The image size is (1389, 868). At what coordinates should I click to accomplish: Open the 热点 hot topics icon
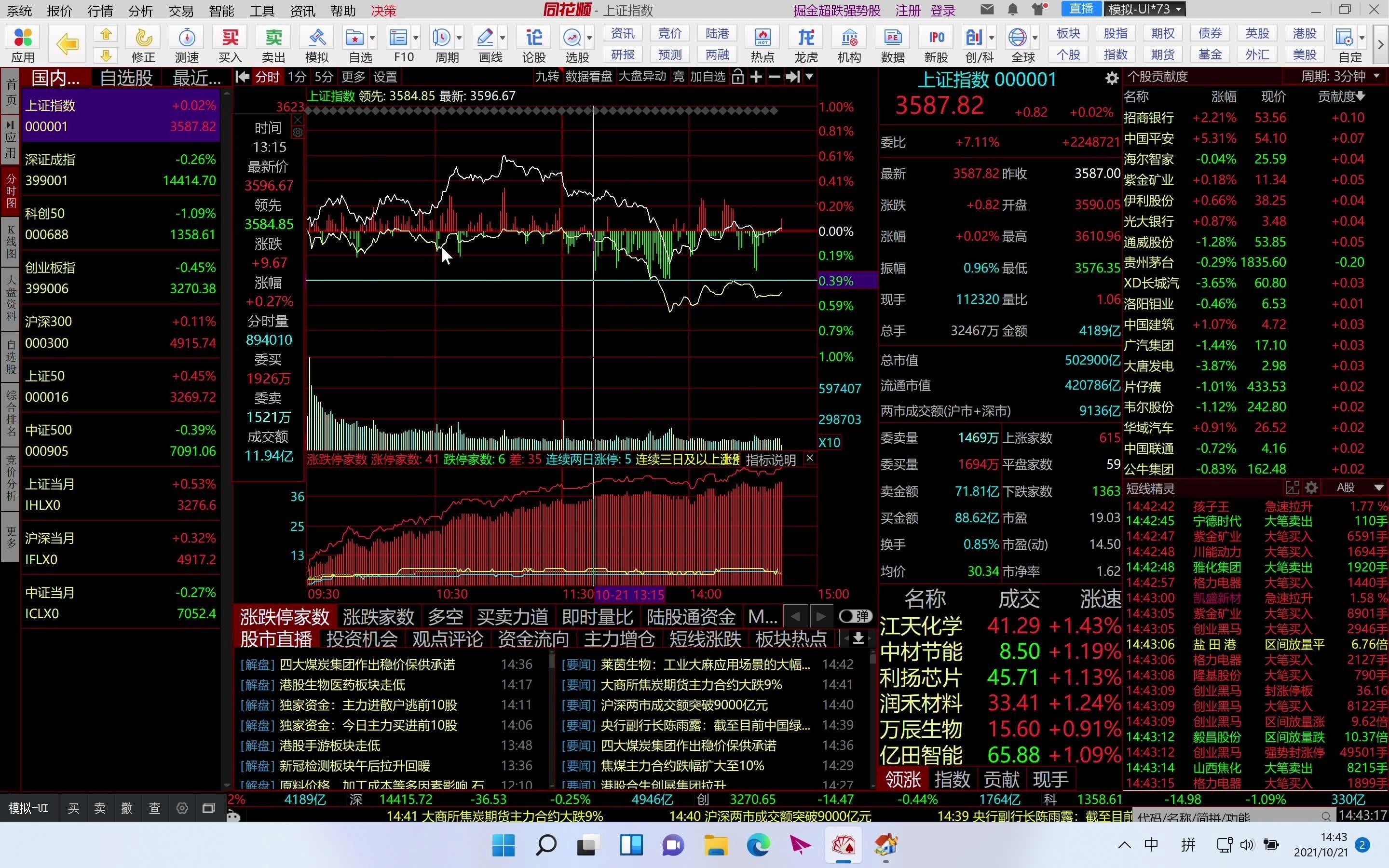point(763,45)
